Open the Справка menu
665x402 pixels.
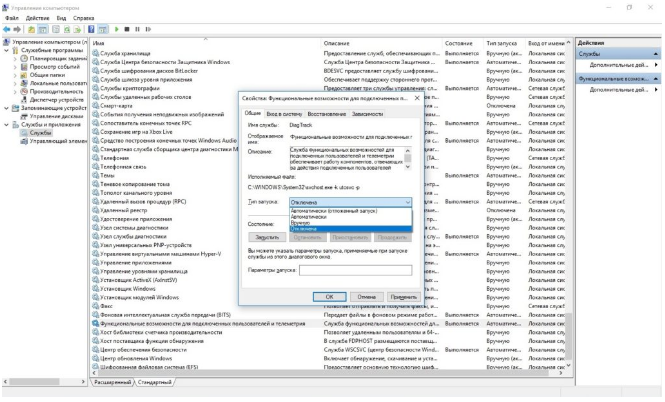[84, 18]
